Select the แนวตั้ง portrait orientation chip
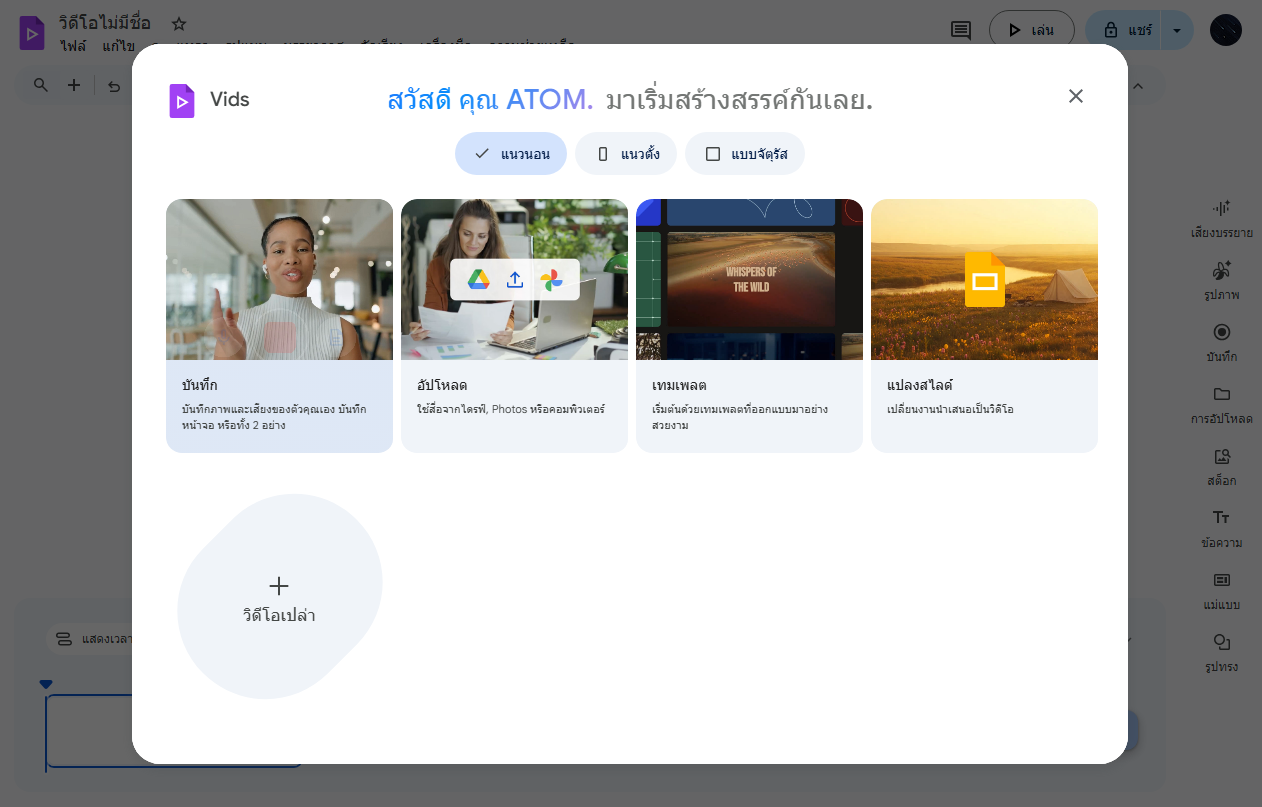The image size is (1262, 807). (x=626, y=154)
